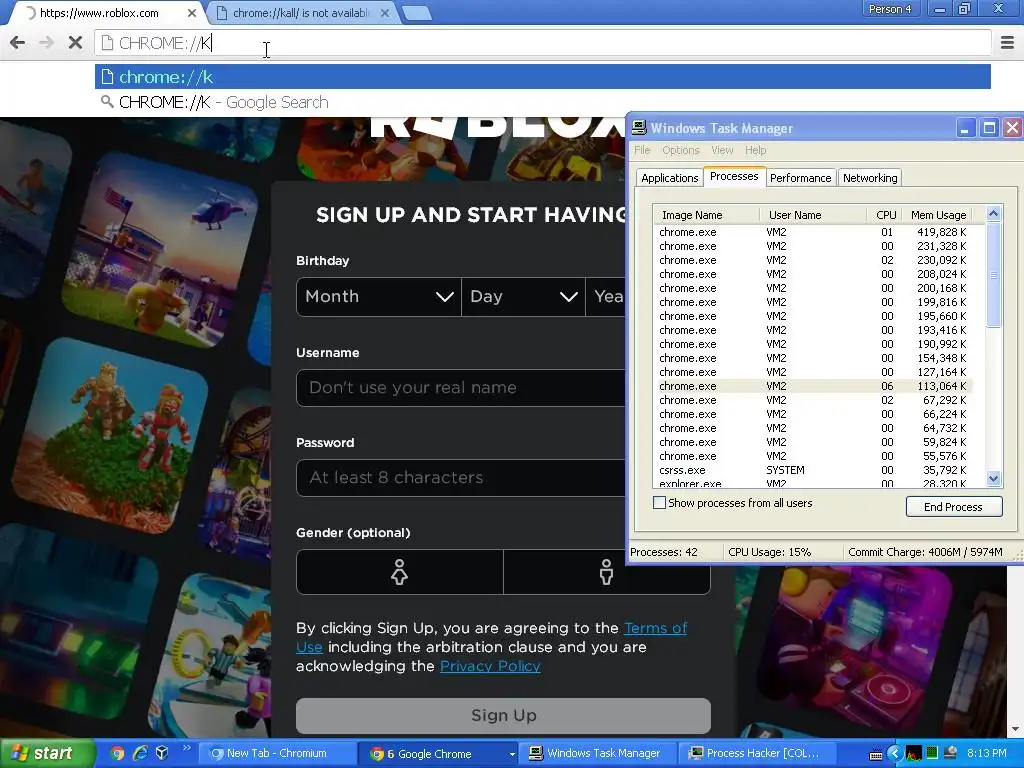Click the process list scrollbar thumb
1024x768 pixels.
(x=993, y=275)
